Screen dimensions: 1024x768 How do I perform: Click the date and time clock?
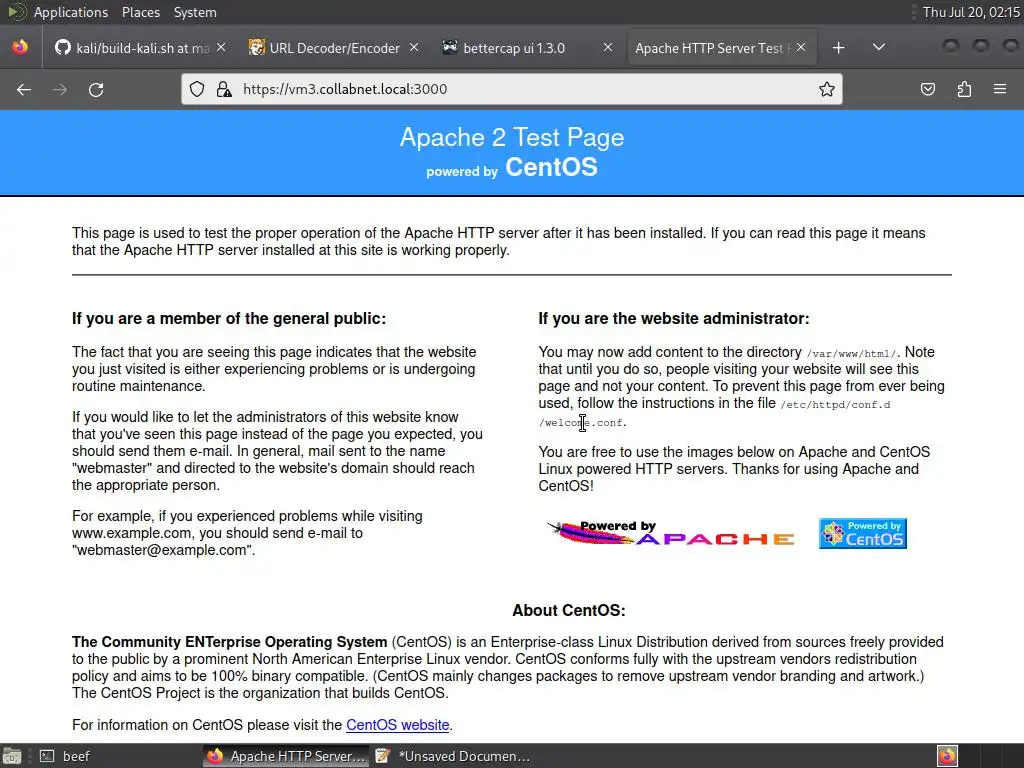(x=971, y=12)
